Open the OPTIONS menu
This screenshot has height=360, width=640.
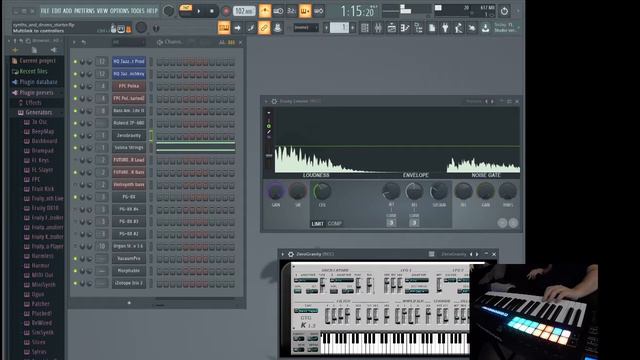[x=119, y=11]
